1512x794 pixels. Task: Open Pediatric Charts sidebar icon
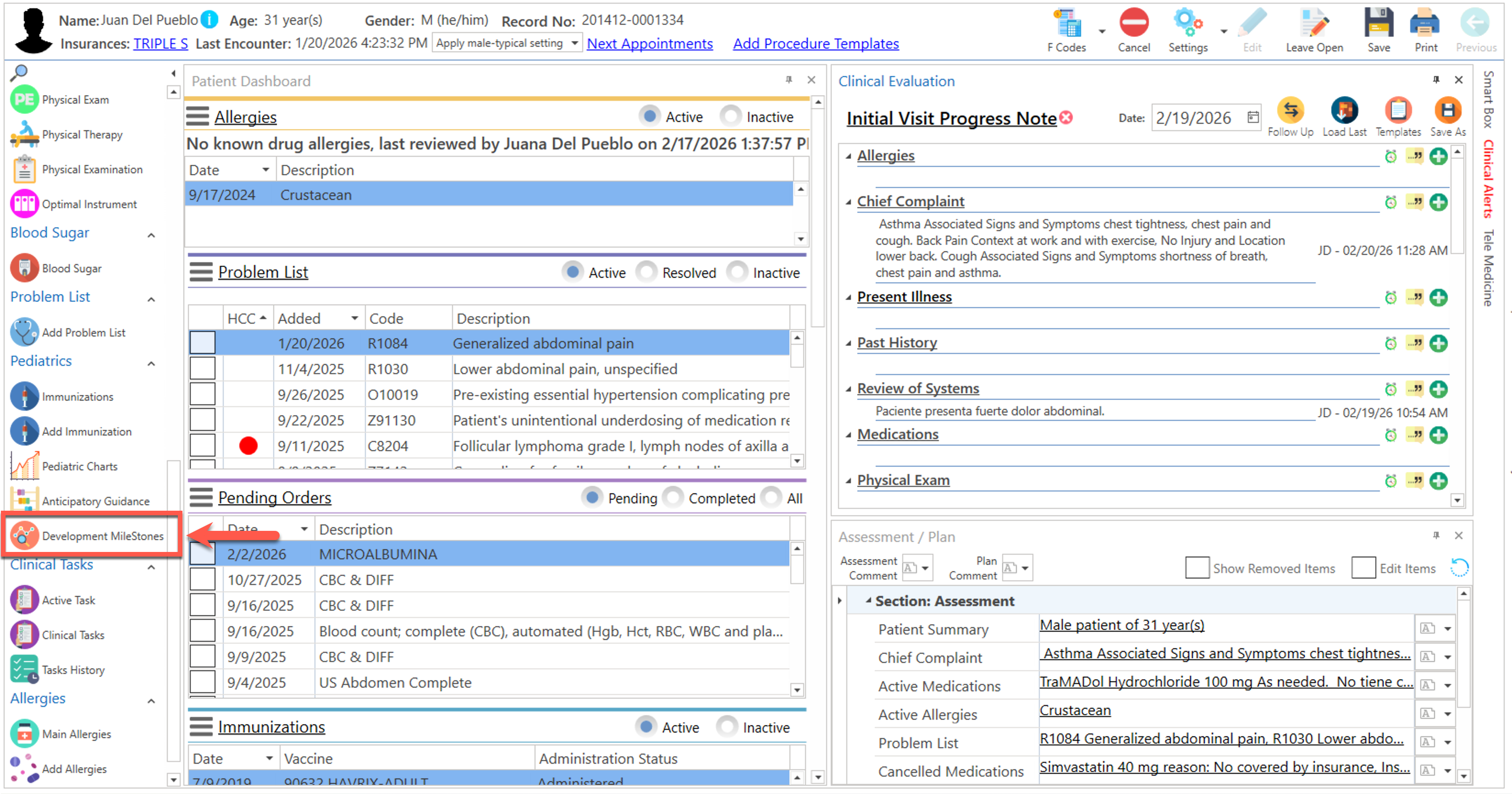[x=25, y=466]
